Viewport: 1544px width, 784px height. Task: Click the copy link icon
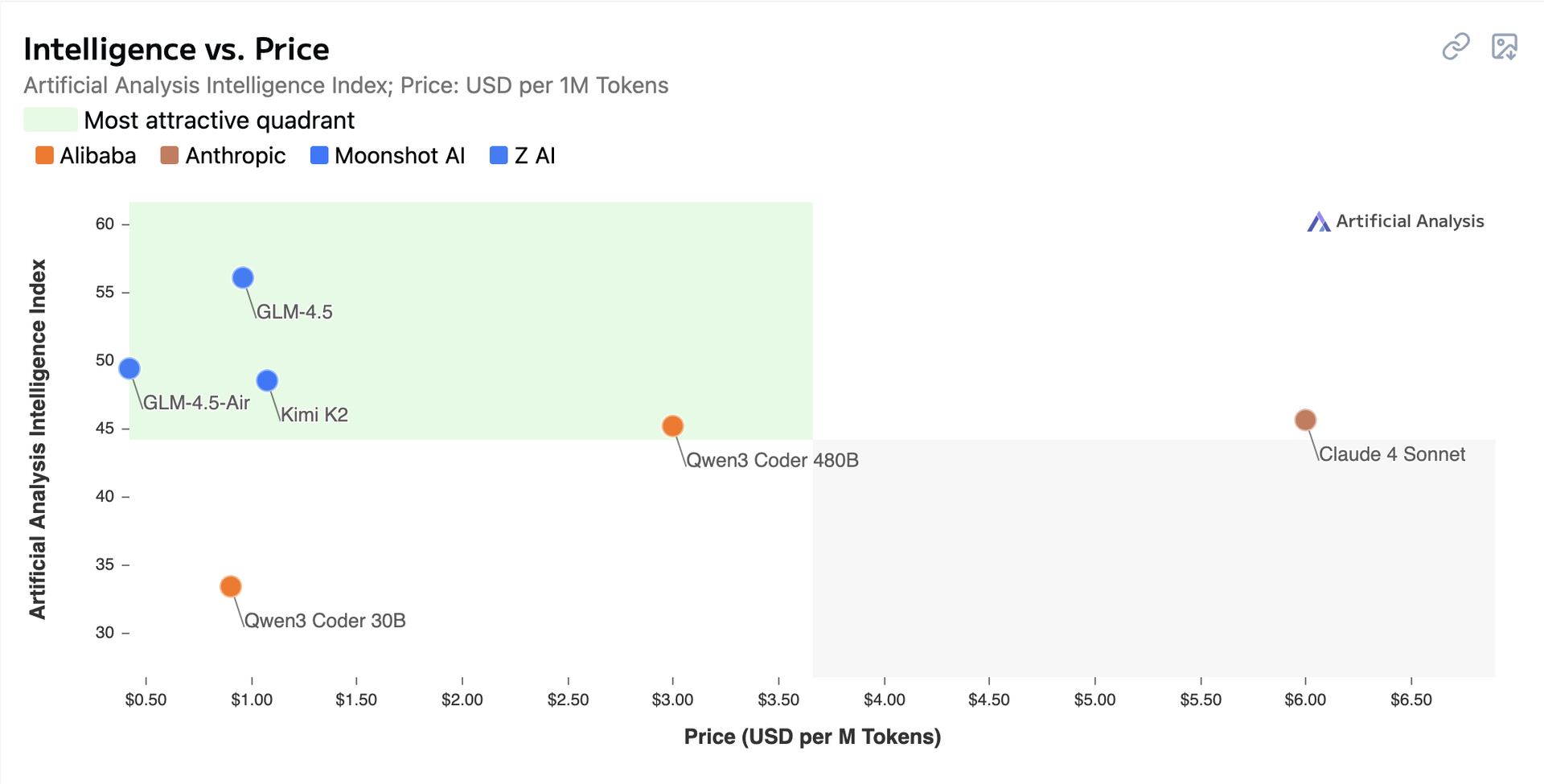pos(1456,47)
